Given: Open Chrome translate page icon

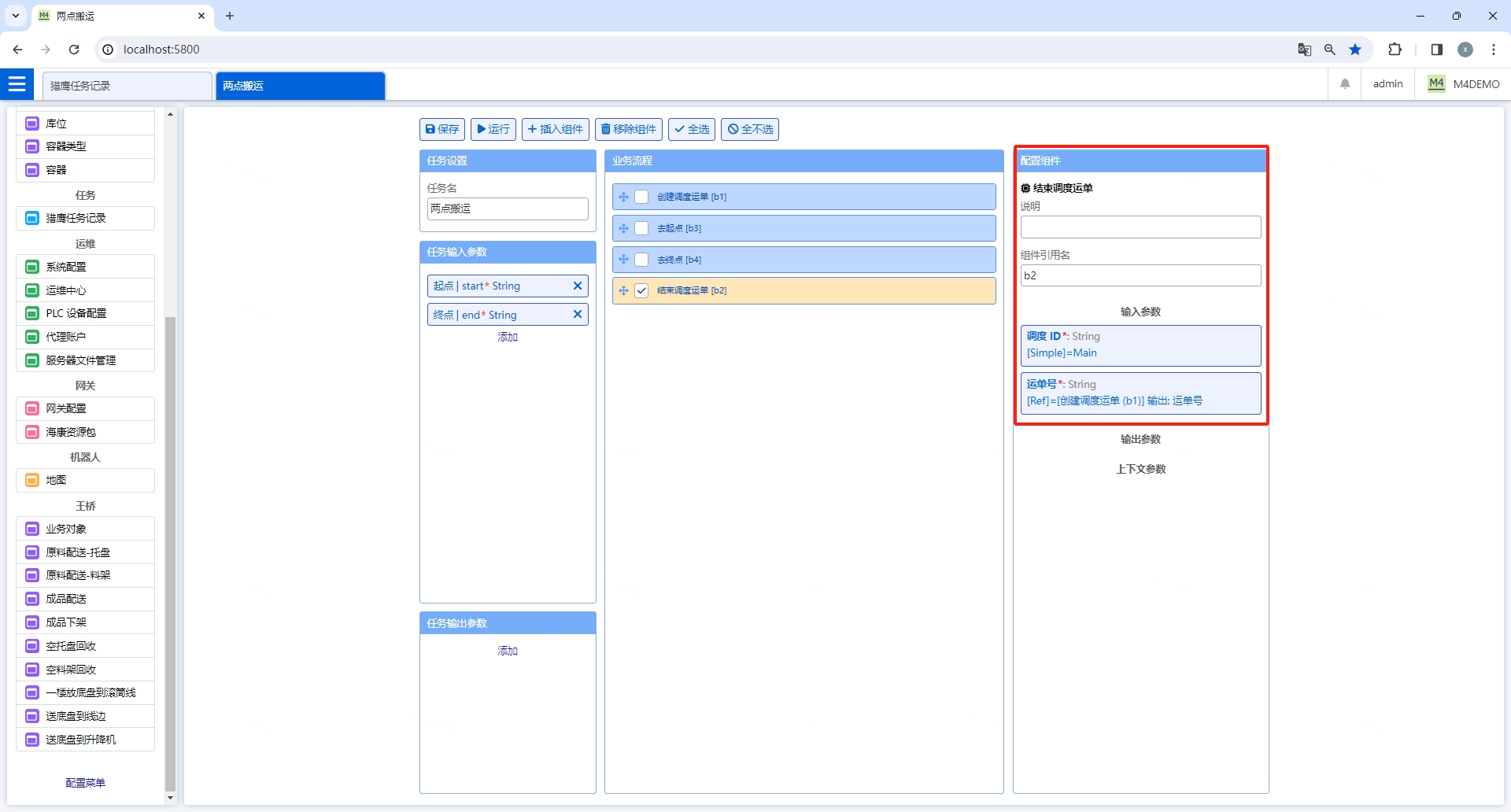Looking at the screenshot, I should [x=1304, y=50].
